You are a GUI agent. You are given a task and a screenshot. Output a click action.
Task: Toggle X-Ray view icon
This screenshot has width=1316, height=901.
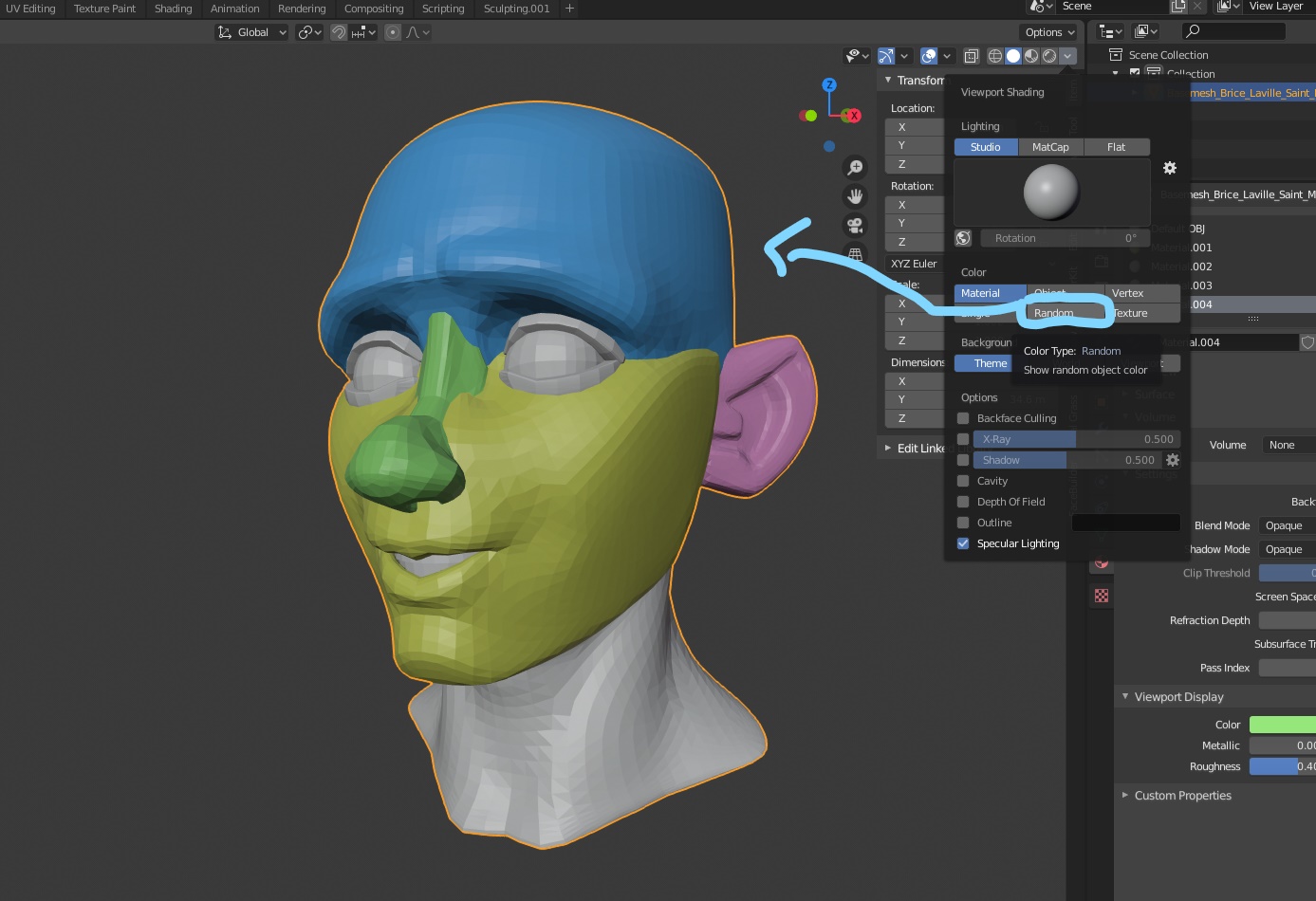971,56
